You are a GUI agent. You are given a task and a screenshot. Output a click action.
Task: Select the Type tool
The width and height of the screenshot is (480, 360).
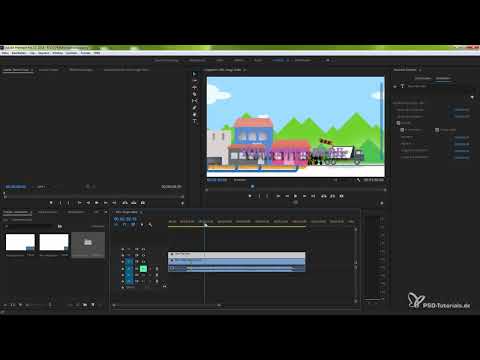tap(195, 121)
